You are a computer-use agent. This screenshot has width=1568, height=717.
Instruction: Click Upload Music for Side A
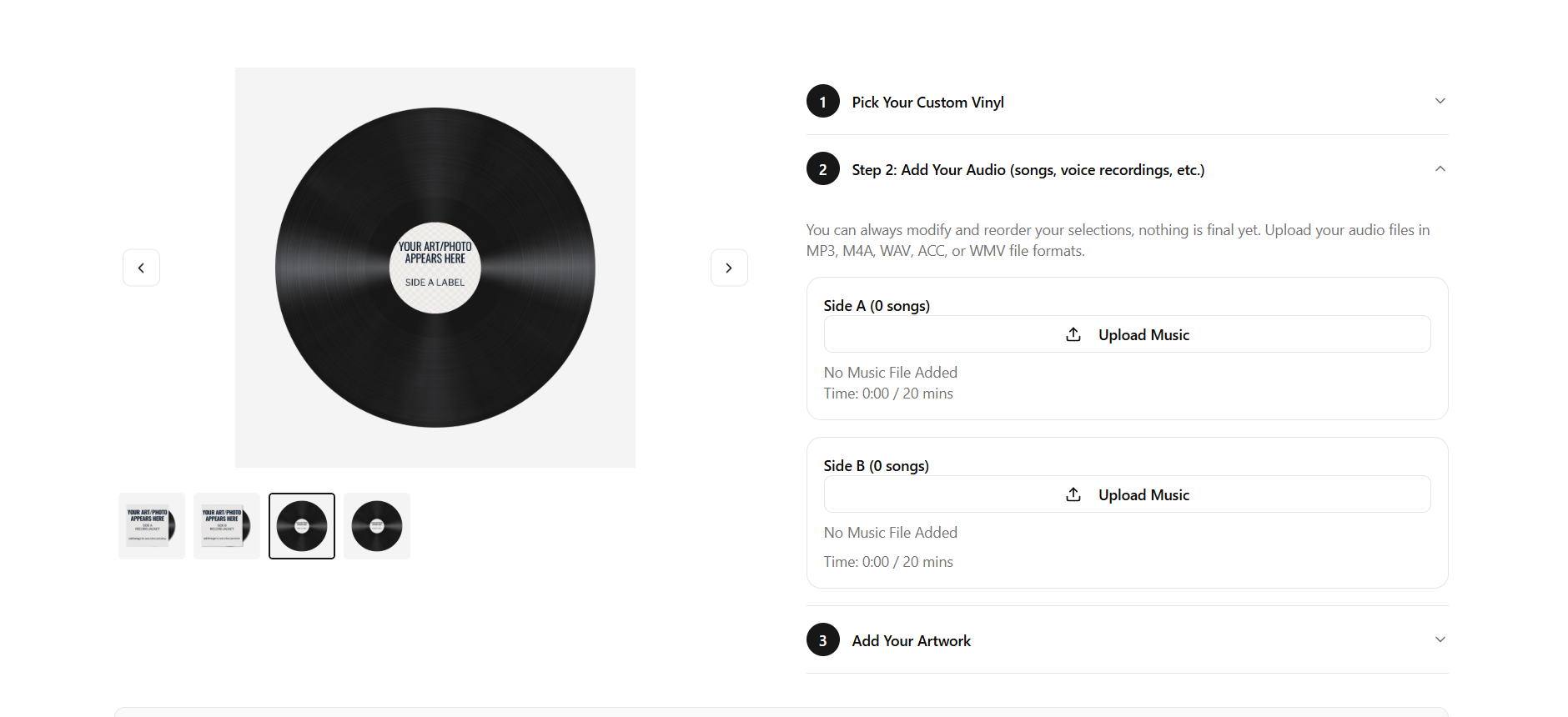coord(1127,334)
